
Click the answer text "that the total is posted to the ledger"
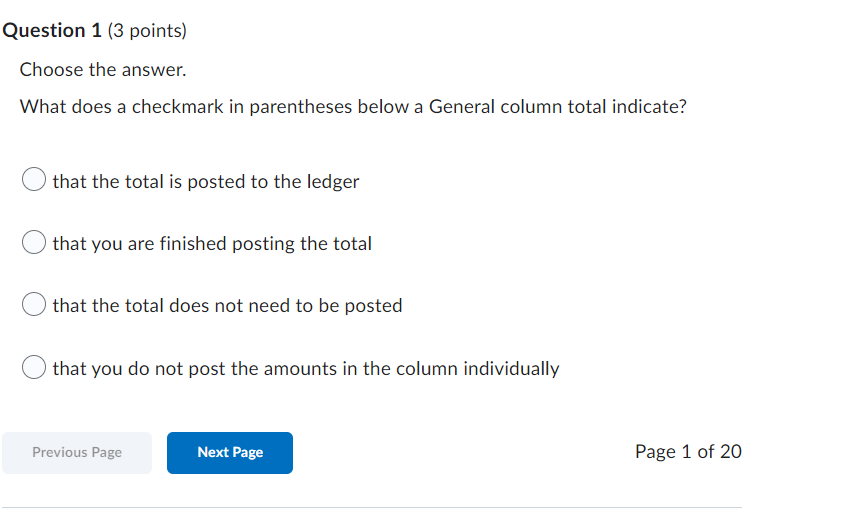(x=206, y=182)
